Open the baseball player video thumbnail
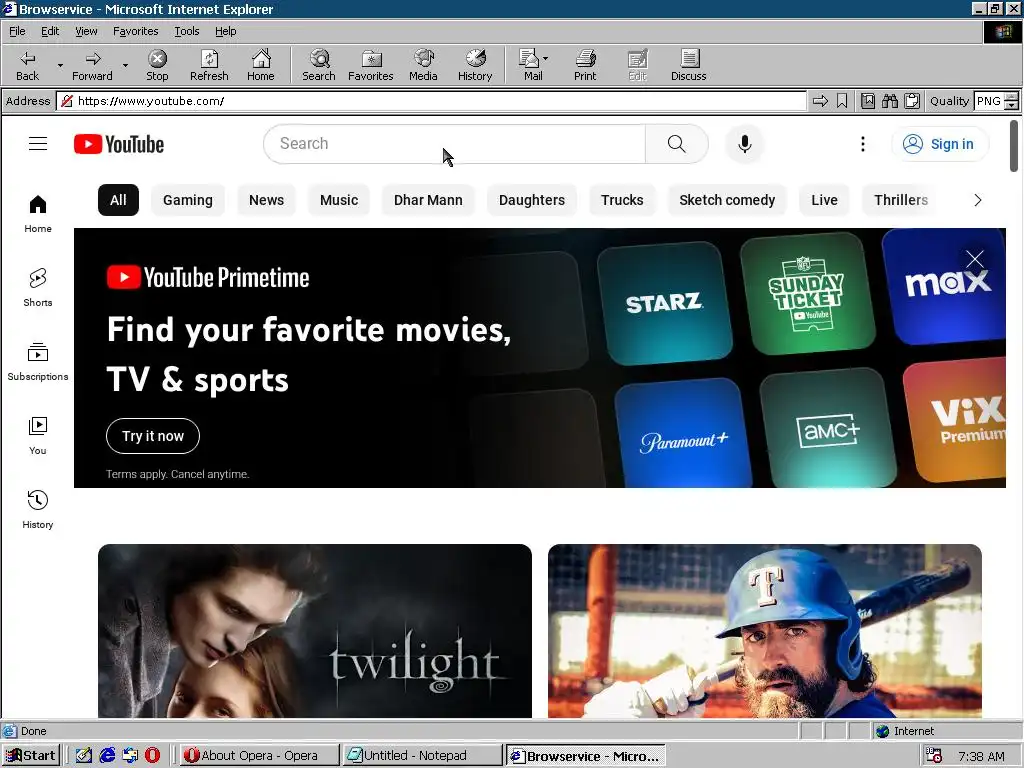 765,631
